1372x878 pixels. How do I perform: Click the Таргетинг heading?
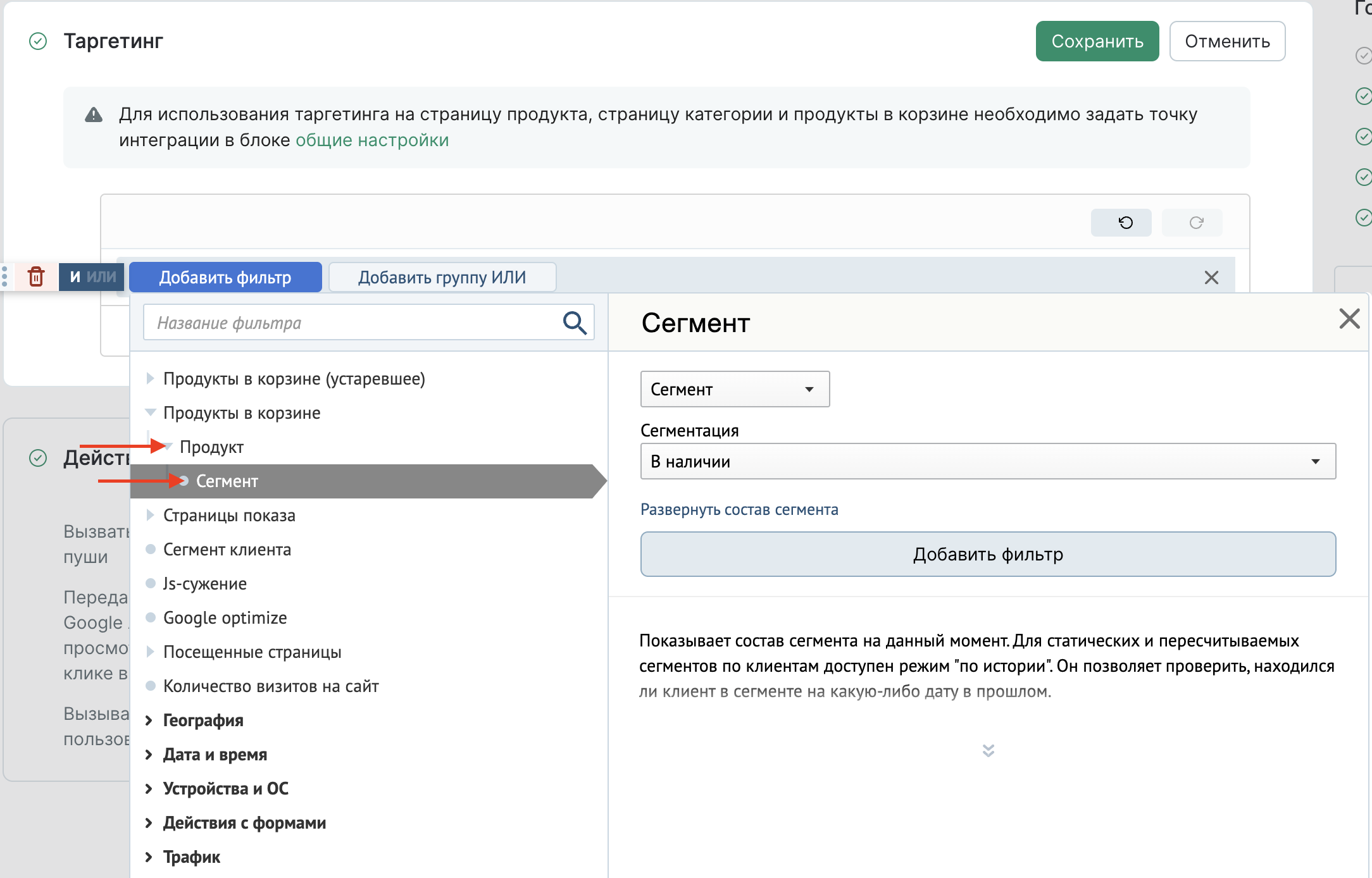[113, 41]
